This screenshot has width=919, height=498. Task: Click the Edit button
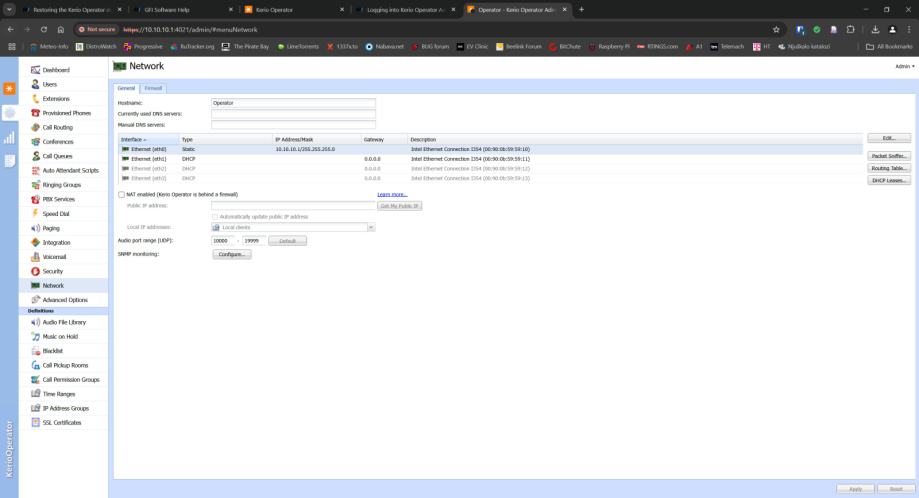tap(889, 138)
